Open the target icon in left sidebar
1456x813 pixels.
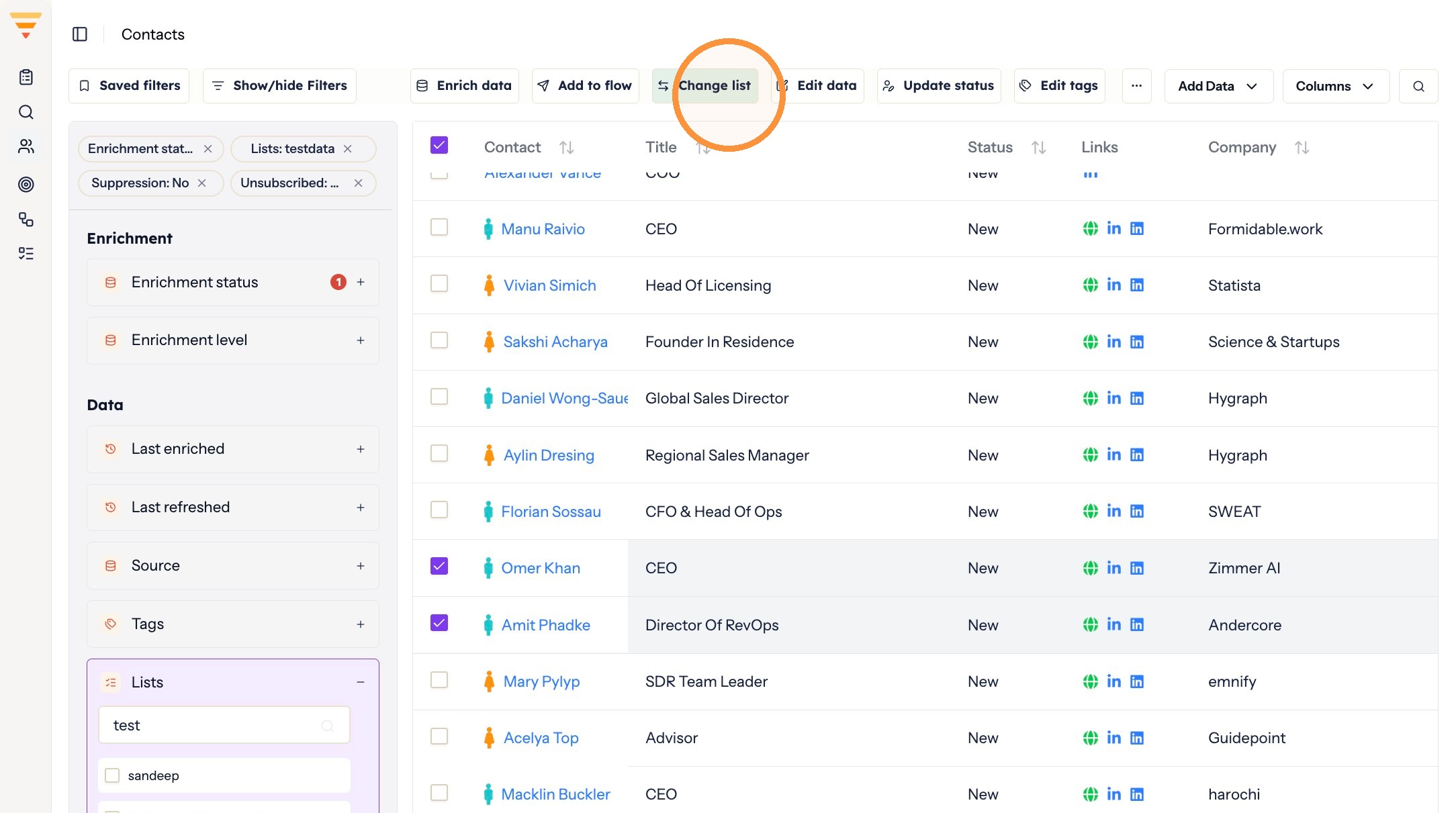(x=26, y=184)
